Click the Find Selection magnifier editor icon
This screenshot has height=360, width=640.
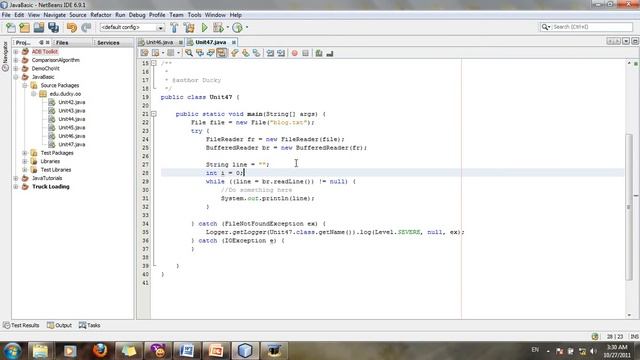point(189,53)
